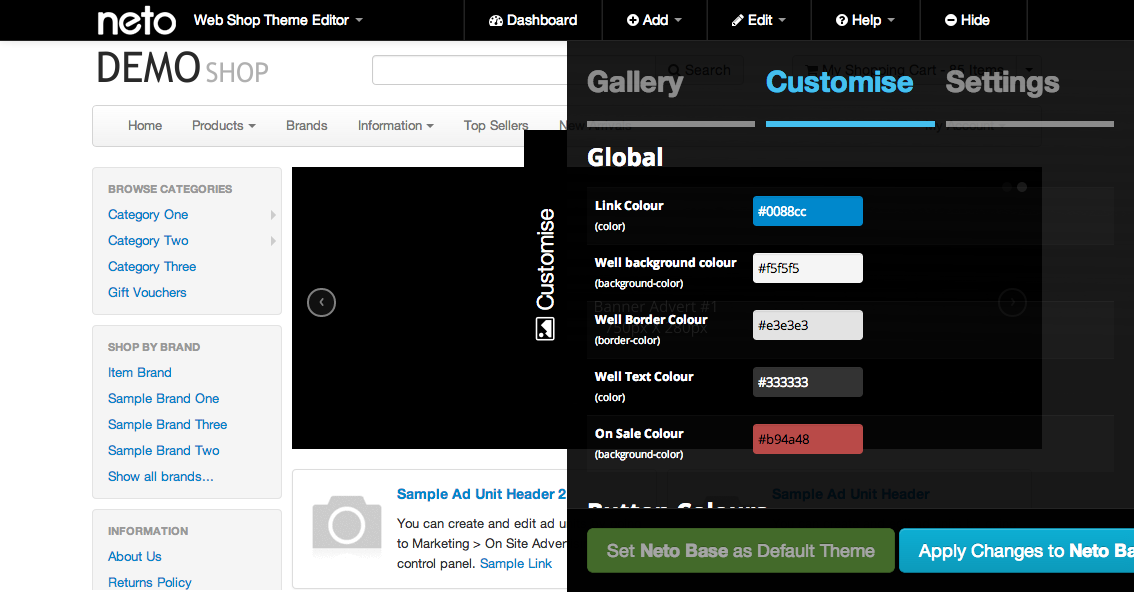Click the BROWSE CATEGORIES heading

pos(170,189)
